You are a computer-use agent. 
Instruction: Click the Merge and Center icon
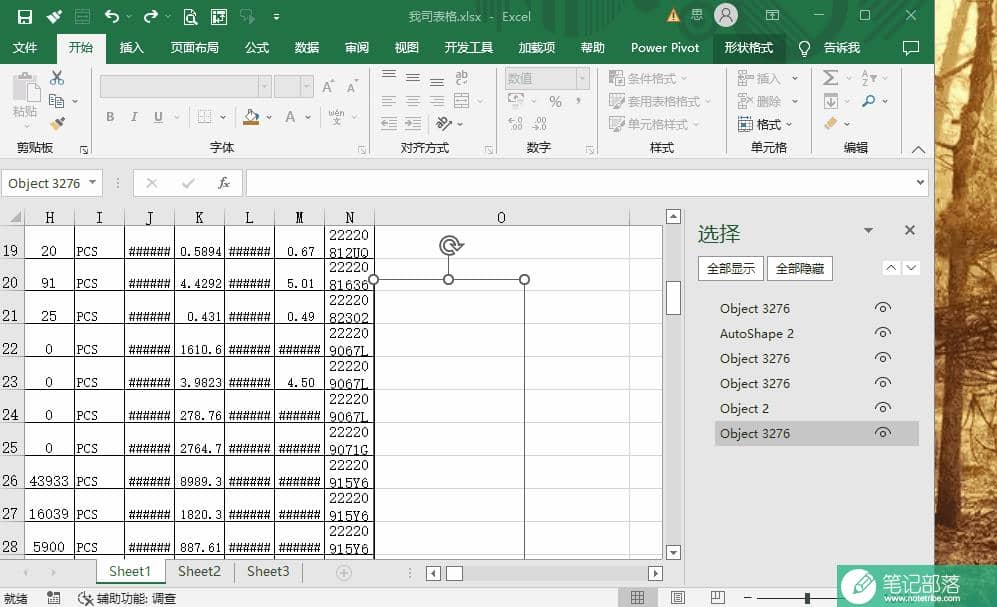[462, 100]
